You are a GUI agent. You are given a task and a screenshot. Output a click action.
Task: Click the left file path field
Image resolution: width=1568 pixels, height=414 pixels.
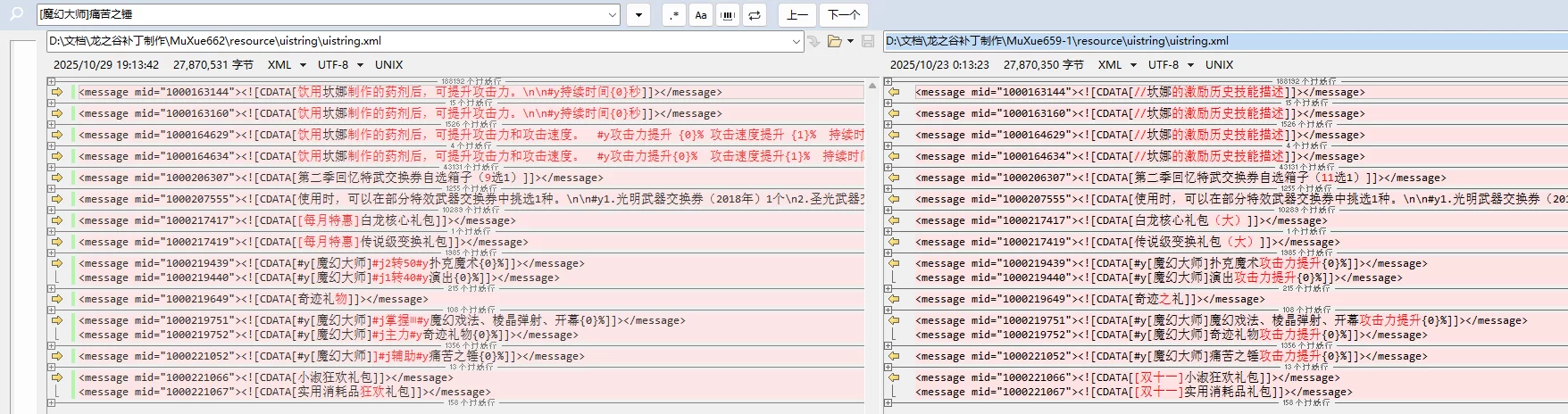tap(418, 41)
